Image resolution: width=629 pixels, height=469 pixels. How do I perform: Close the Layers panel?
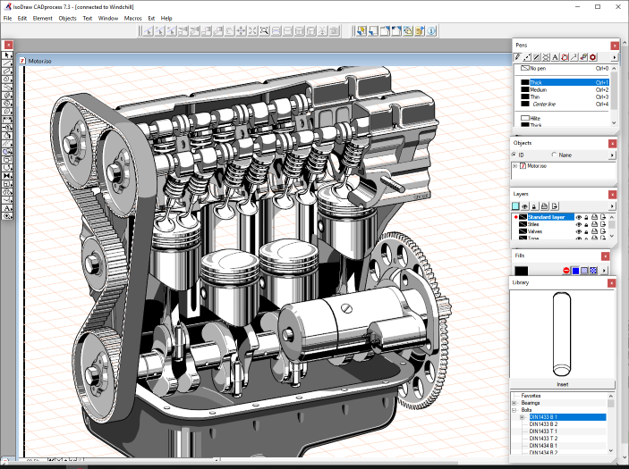(x=614, y=193)
